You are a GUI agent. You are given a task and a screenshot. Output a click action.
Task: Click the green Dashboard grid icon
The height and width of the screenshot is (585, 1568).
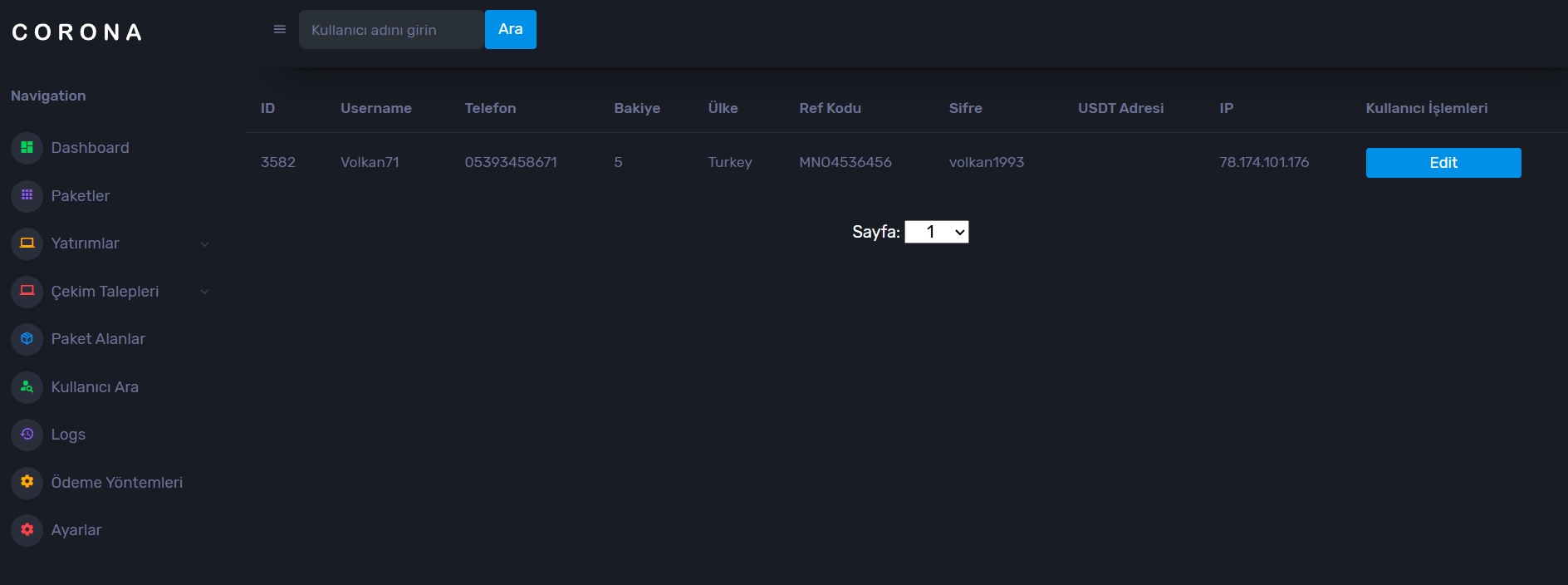[27, 148]
